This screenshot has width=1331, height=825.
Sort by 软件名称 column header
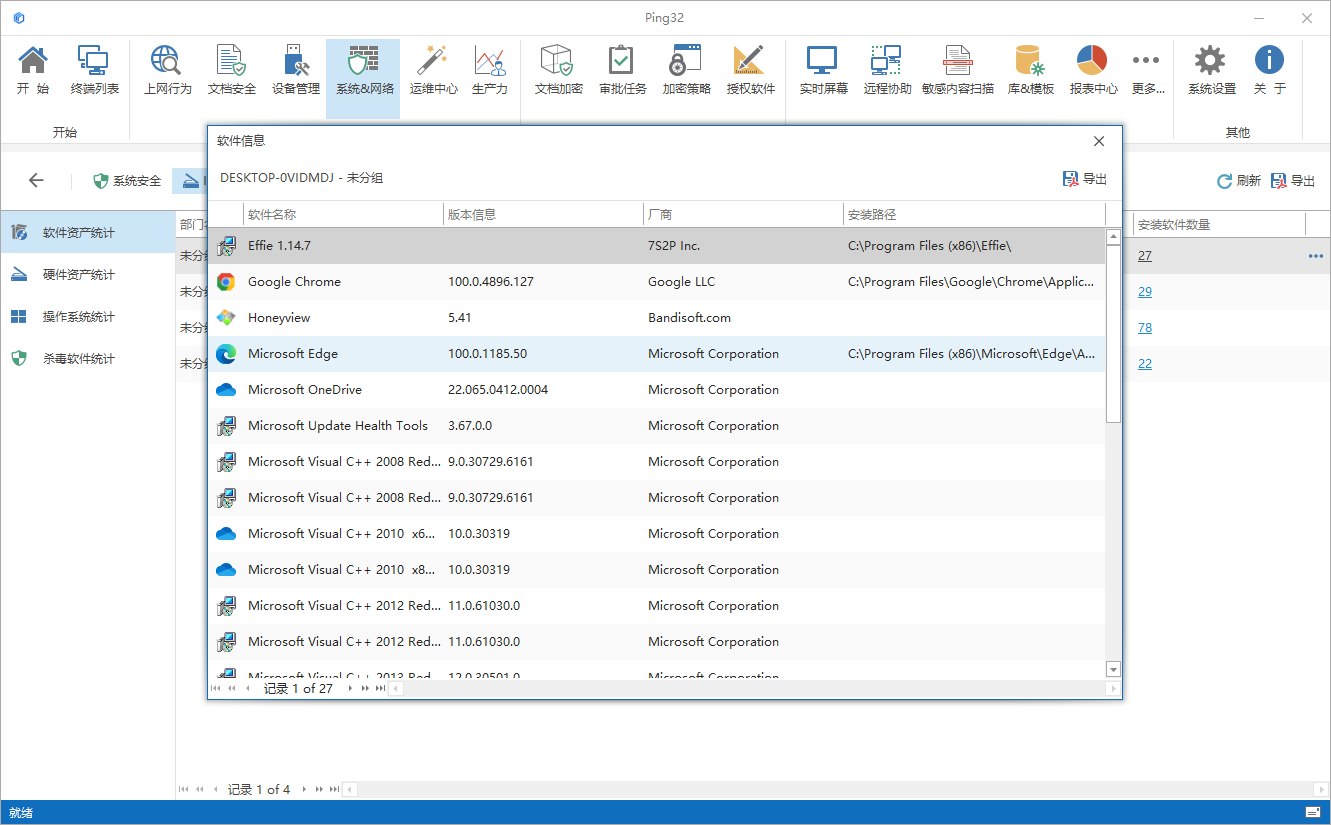pos(343,214)
